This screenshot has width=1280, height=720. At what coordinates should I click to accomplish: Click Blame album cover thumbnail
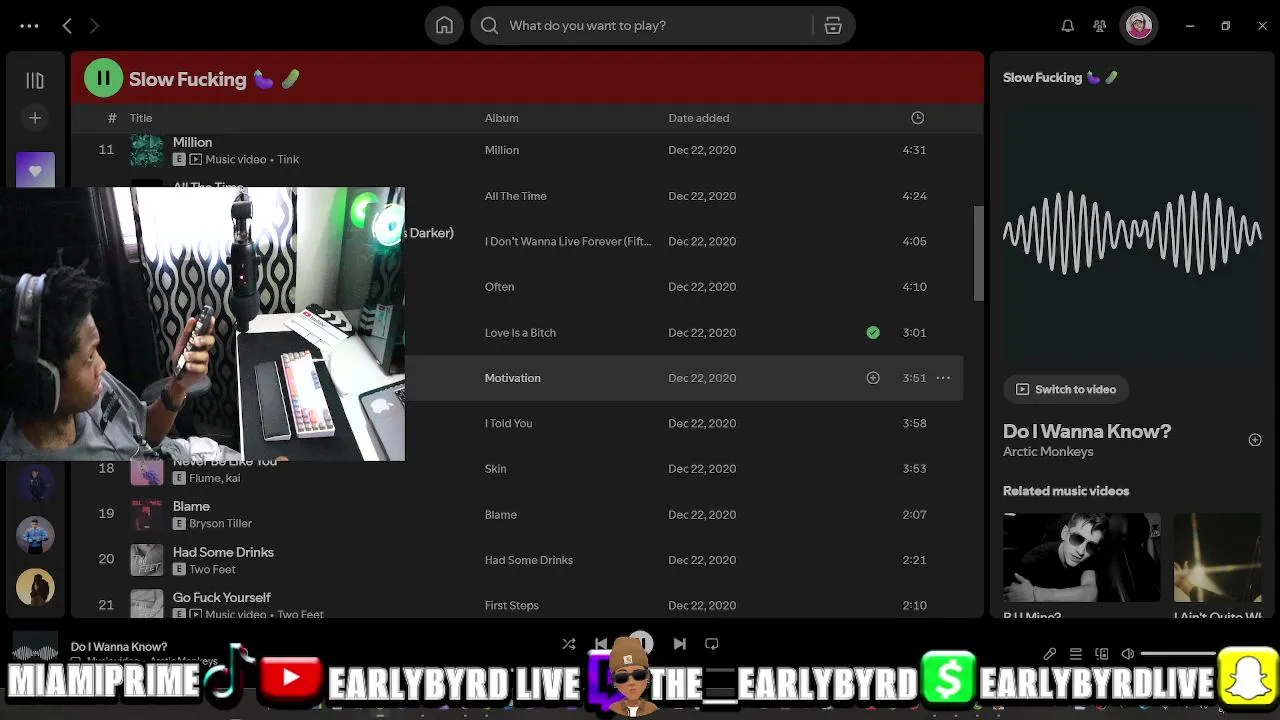147,515
